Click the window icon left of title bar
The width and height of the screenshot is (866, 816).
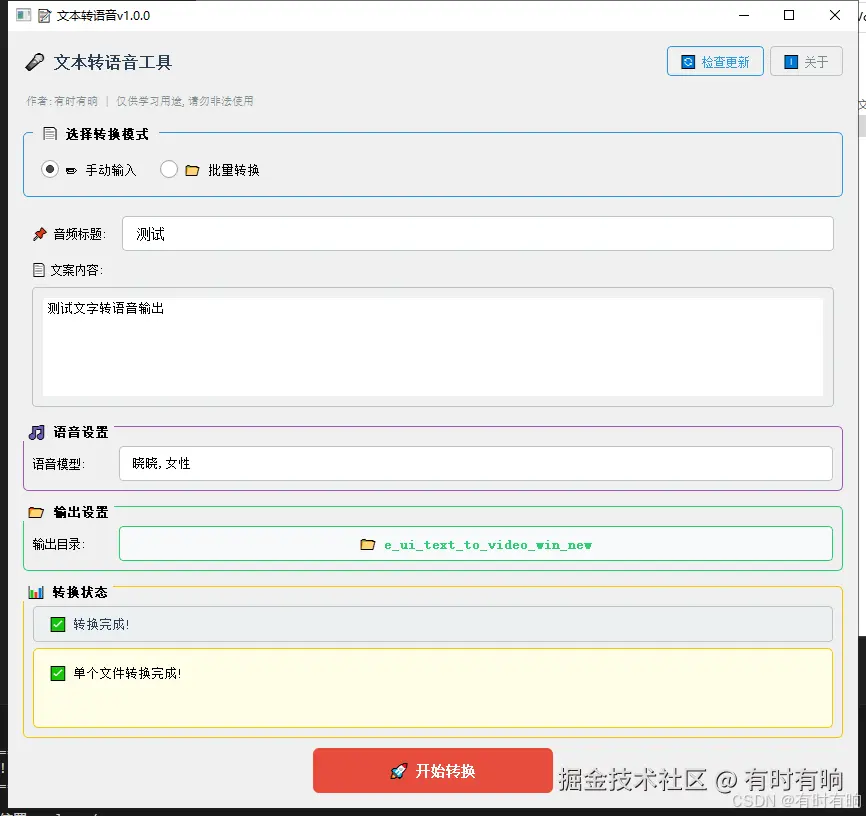pyautogui.click(x=23, y=15)
